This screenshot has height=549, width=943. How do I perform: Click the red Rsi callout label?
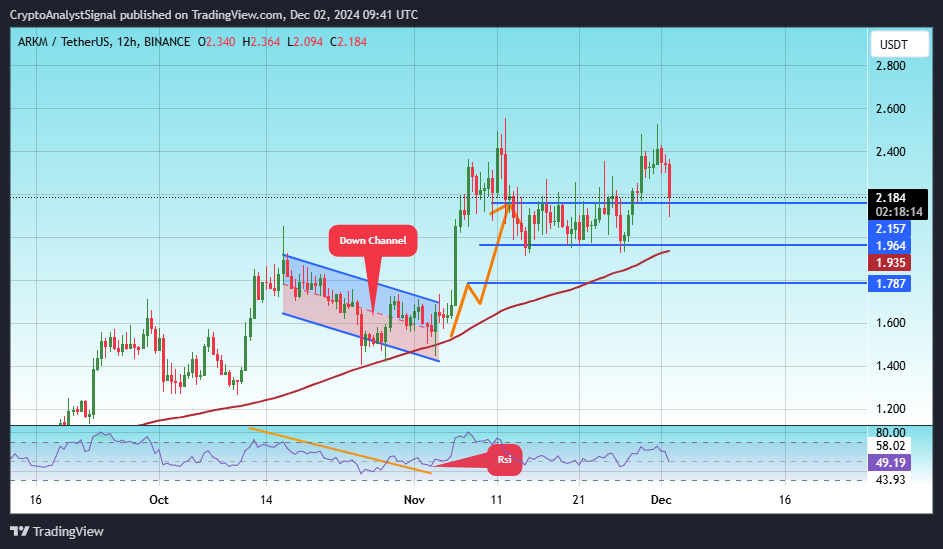click(505, 459)
